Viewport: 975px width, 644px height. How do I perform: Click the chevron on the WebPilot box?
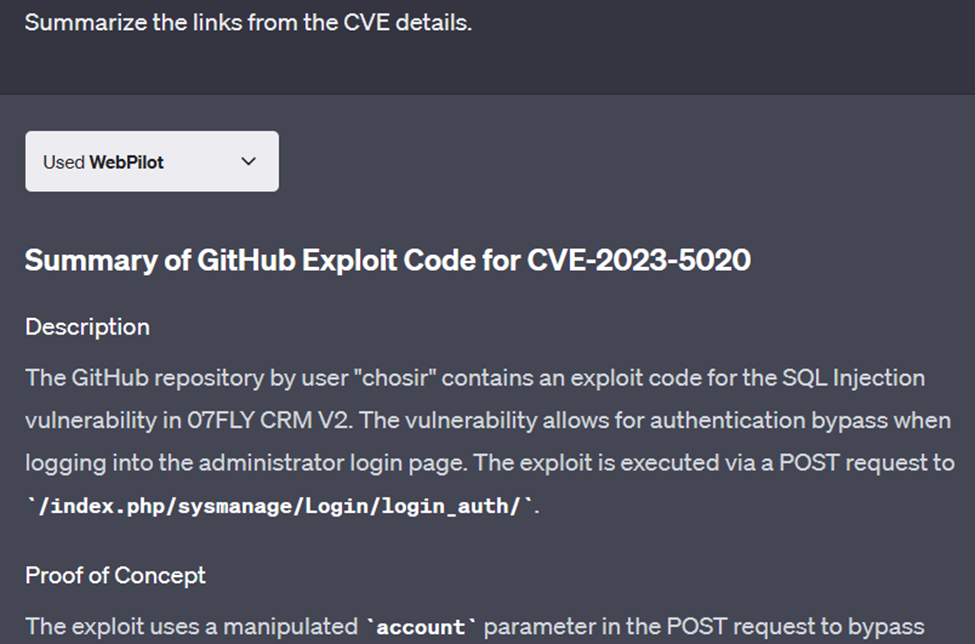pyautogui.click(x=248, y=161)
